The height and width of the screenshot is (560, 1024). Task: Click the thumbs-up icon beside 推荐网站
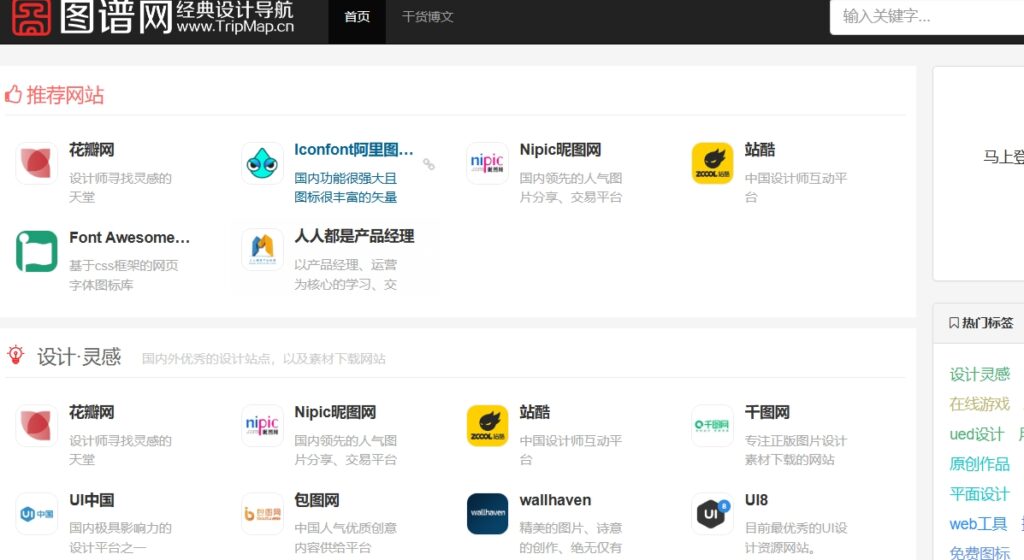13,95
